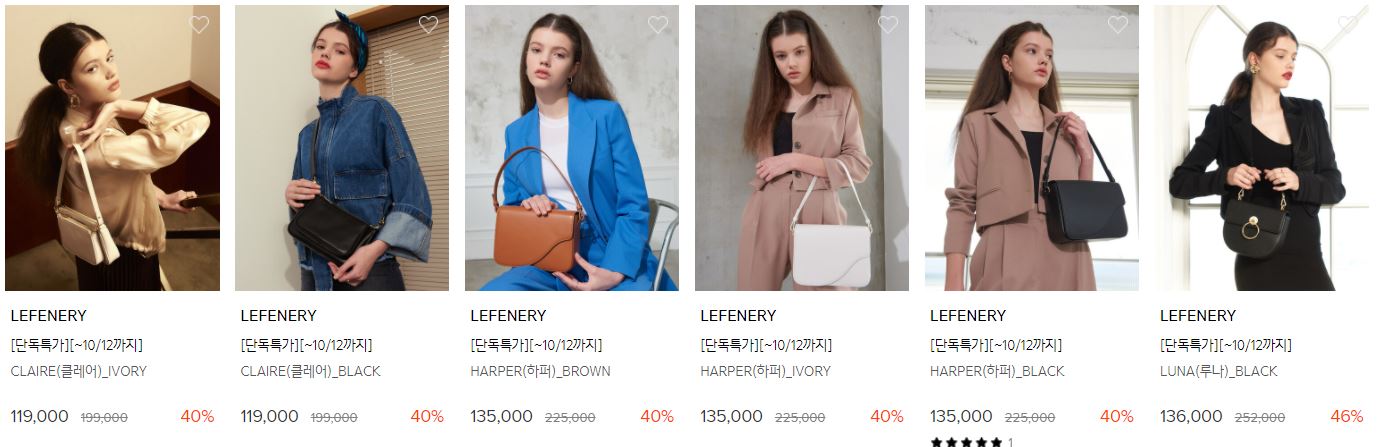Open the HARPER IVORY product image
The image size is (1393, 447).
pos(802,148)
